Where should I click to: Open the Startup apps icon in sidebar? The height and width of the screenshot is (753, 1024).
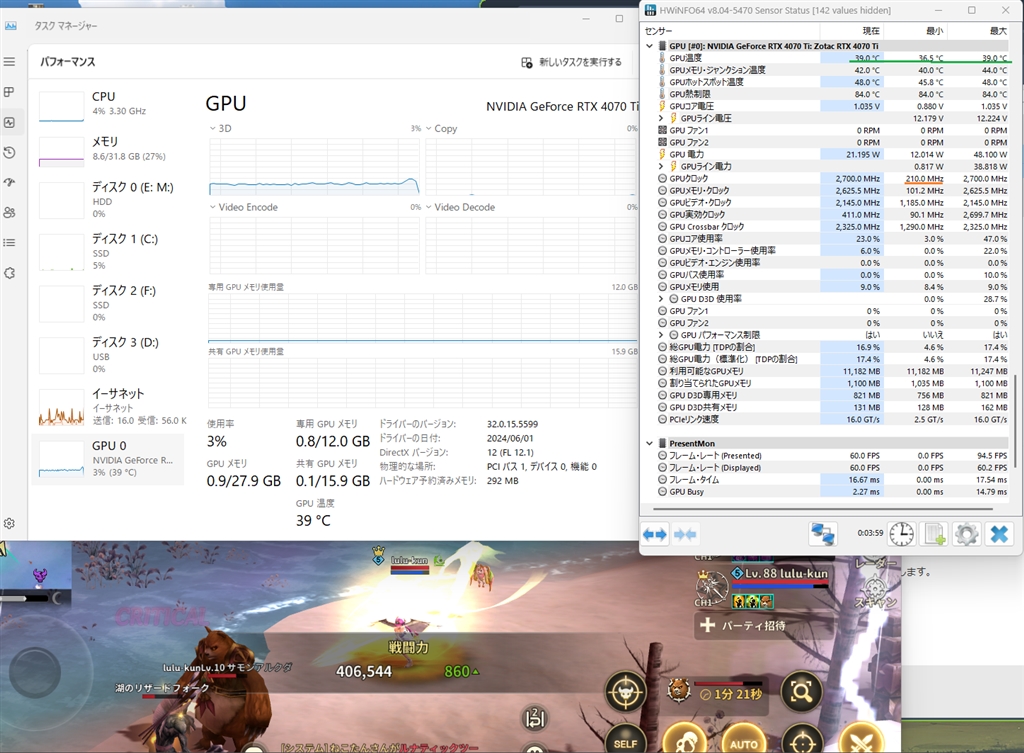coord(9,182)
